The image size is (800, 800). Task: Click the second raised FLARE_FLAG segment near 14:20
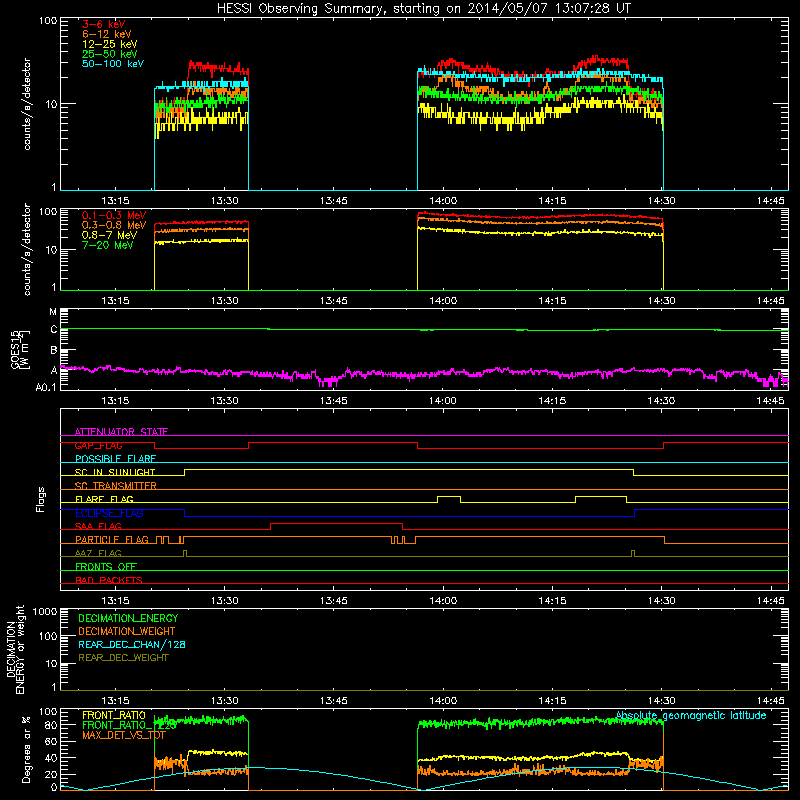pyautogui.click(x=601, y=496)
